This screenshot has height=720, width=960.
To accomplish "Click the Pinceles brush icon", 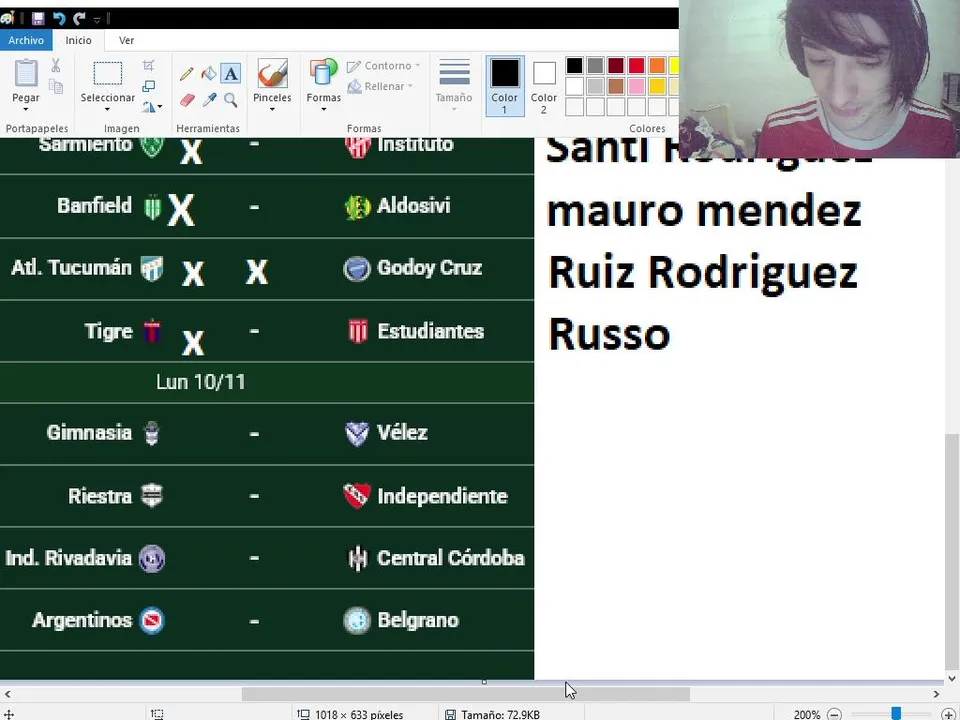I will click(272, 73).
